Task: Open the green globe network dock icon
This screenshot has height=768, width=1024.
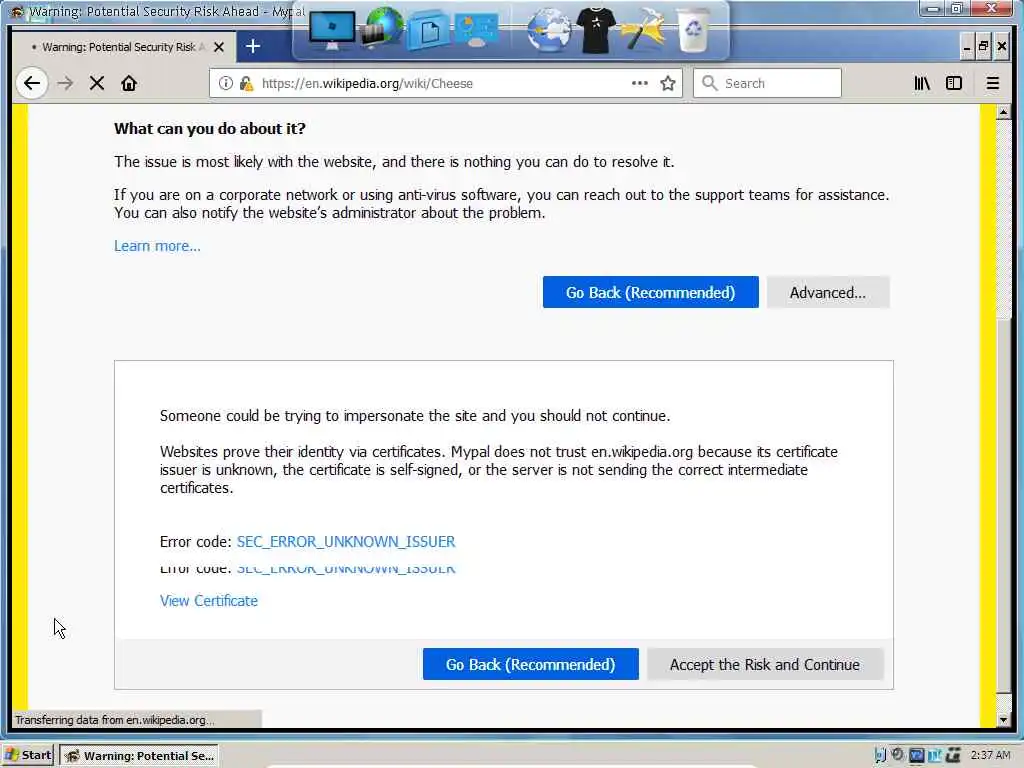Action: point(382,27)
